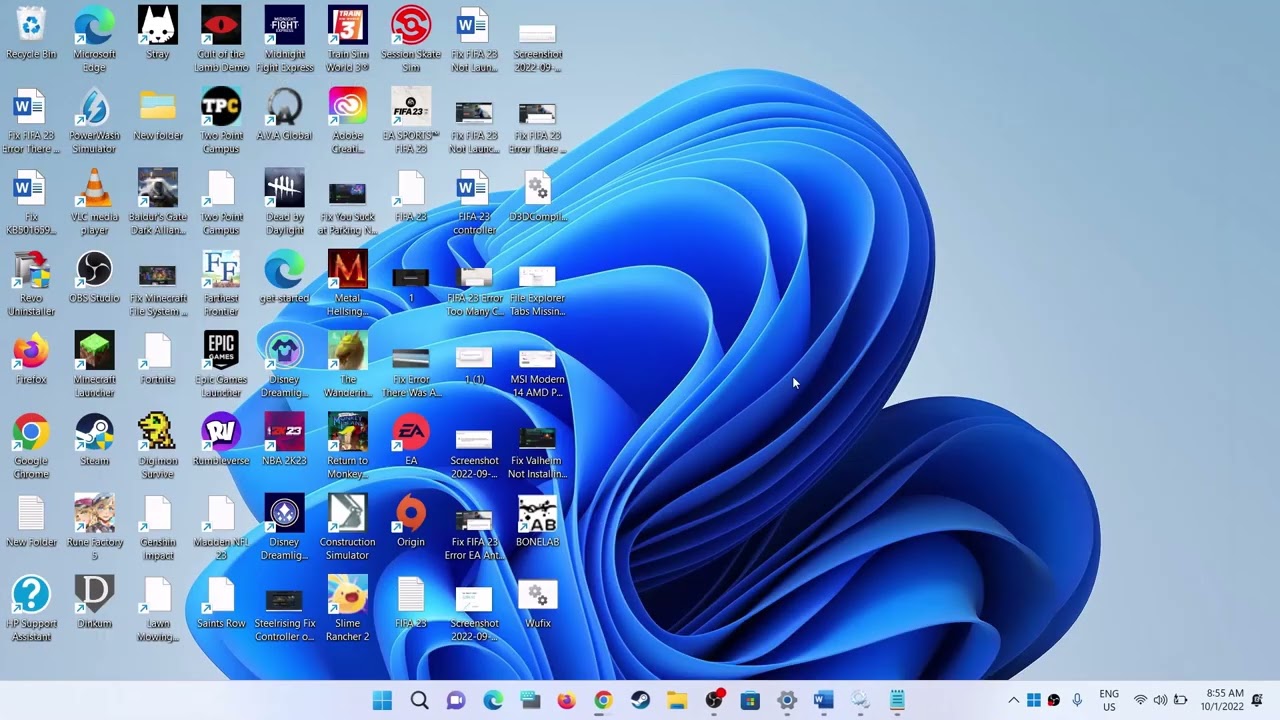Open the Chat app on the taskbar

click(x=456, y=701)
